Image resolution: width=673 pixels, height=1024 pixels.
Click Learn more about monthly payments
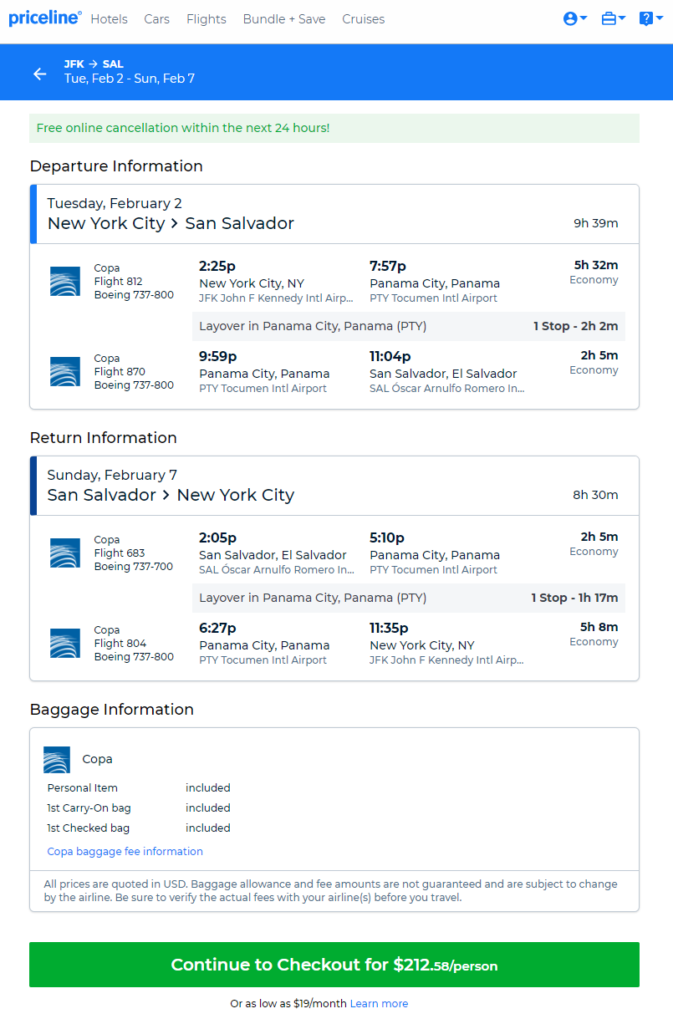(379, 1003)
